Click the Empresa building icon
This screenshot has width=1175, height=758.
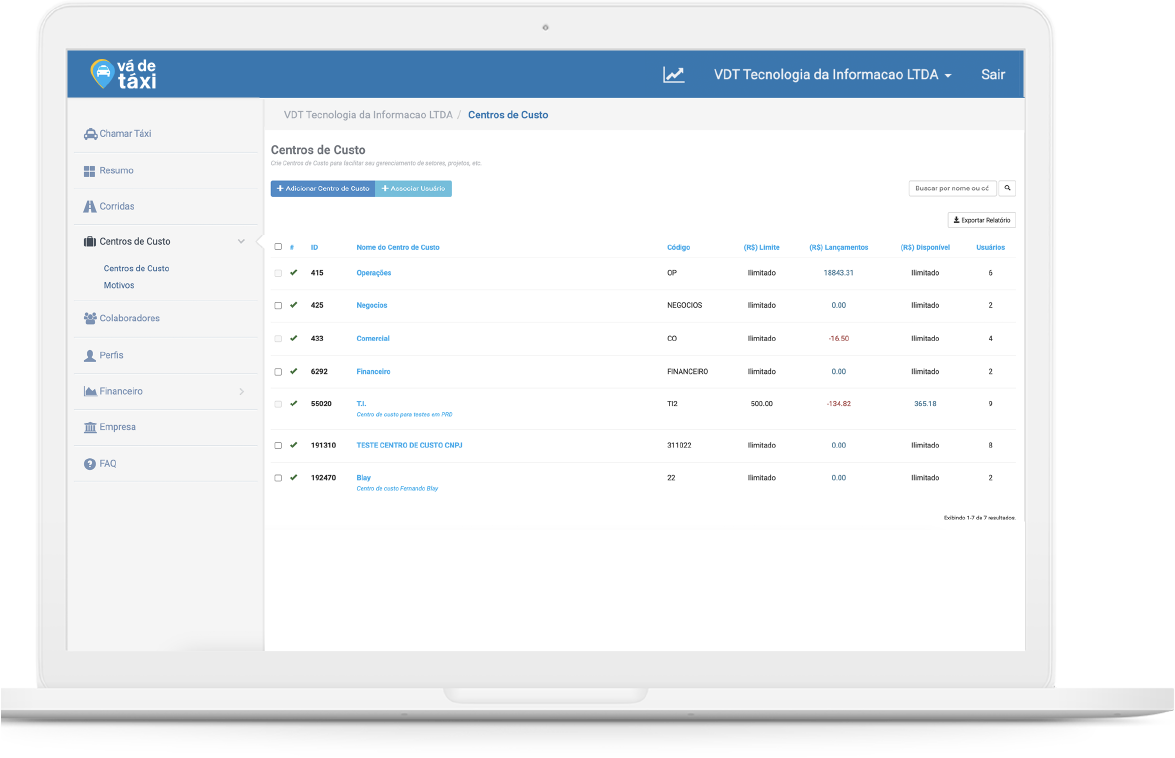coord(90,428)
